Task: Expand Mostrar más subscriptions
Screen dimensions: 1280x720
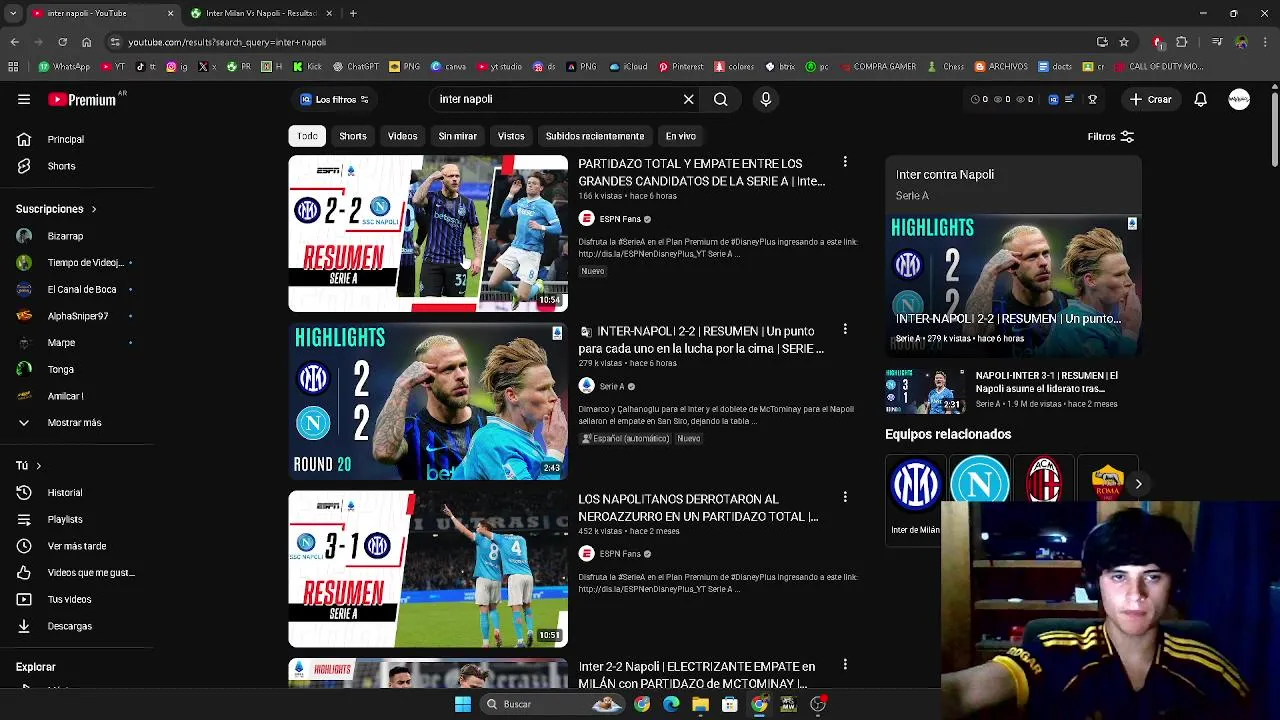Action: tap(76, 422)
